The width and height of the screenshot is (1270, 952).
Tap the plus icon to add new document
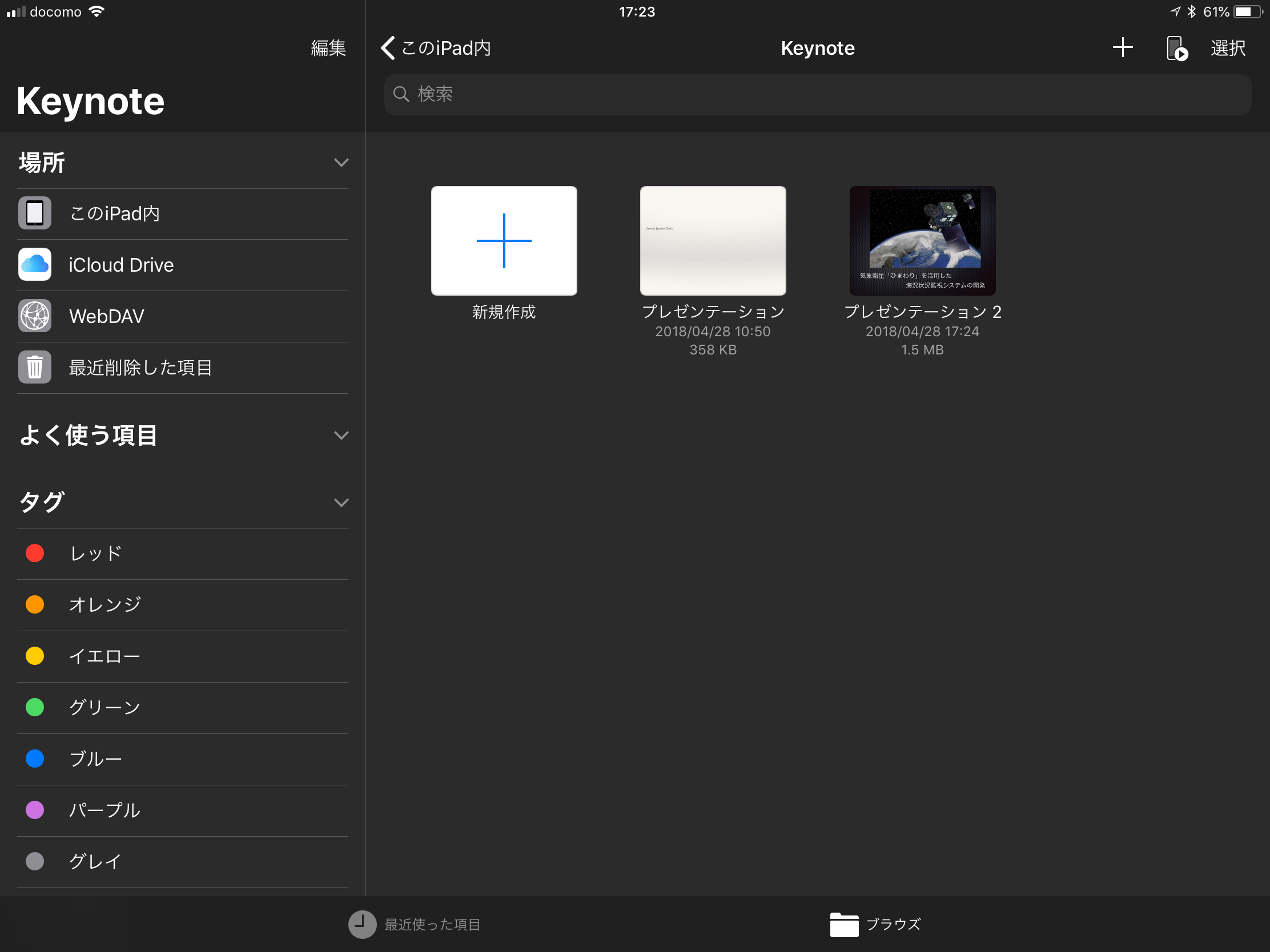(1122, 47)
